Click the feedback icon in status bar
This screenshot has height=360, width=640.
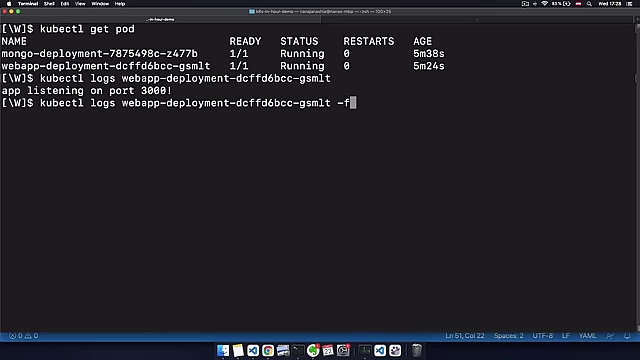point(610,336)
